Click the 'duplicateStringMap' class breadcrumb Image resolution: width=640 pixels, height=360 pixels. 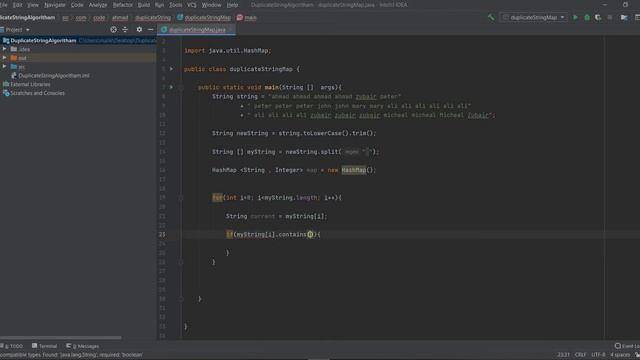point(204,18)
